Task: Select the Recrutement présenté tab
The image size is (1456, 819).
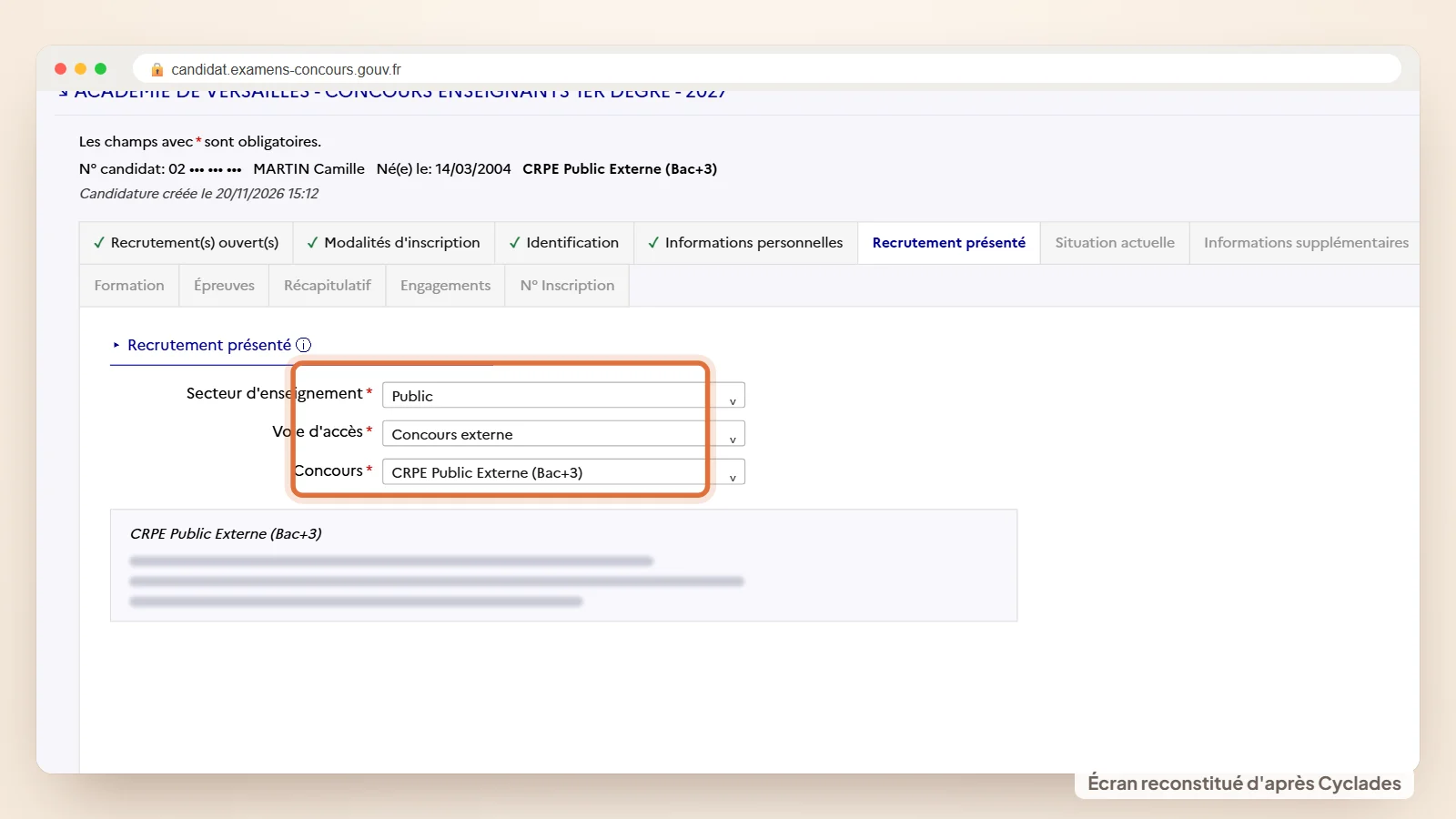Action: [x=949, y=243]
